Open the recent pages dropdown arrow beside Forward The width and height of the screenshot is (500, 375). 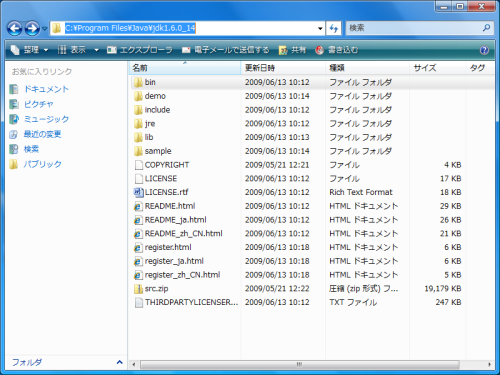(x=44, y=29)
